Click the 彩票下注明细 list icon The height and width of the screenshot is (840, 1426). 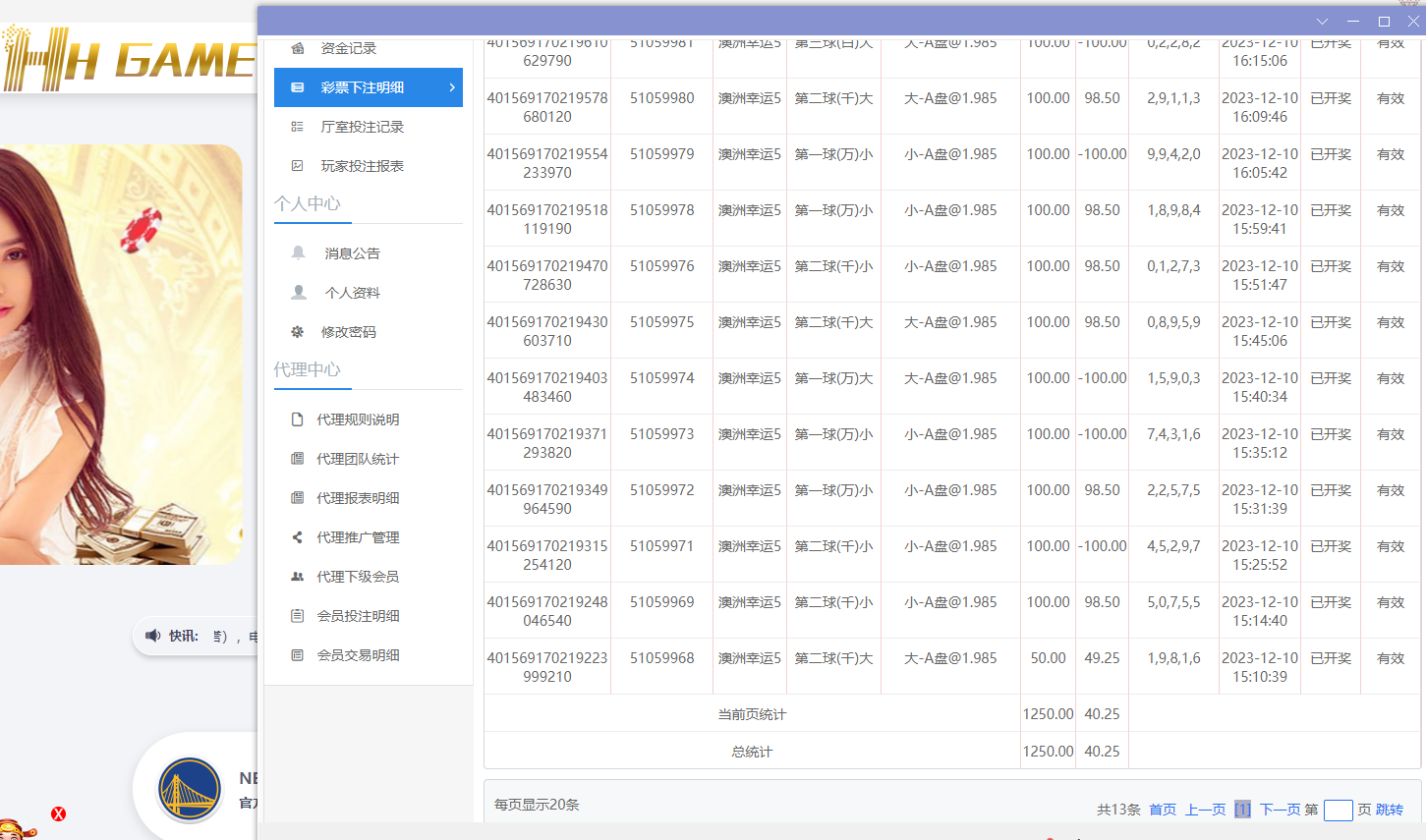tap(298, 87)
